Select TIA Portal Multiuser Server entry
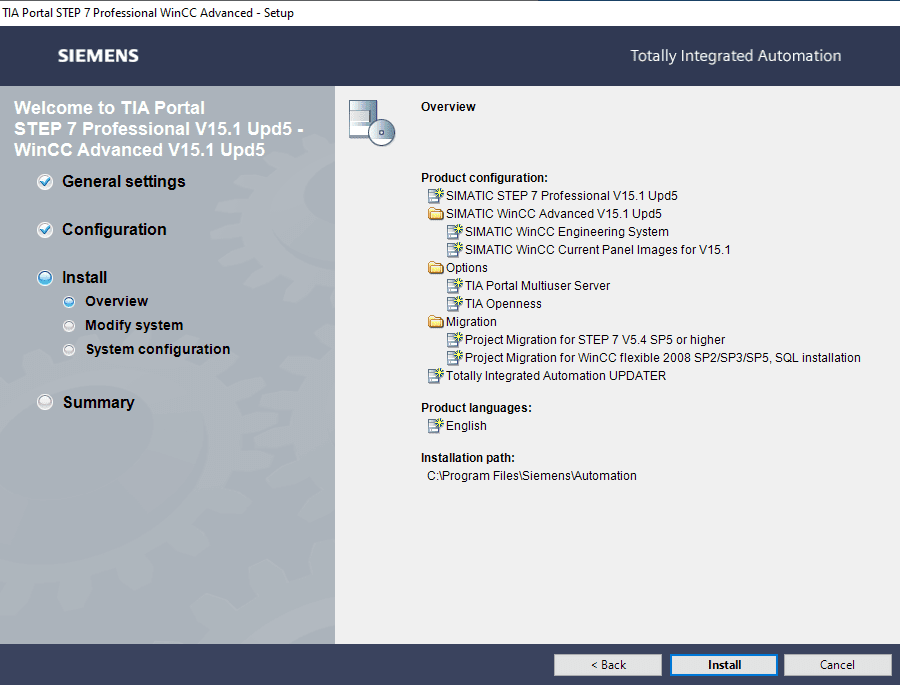The image size is (900, 685). click(537, 286)
